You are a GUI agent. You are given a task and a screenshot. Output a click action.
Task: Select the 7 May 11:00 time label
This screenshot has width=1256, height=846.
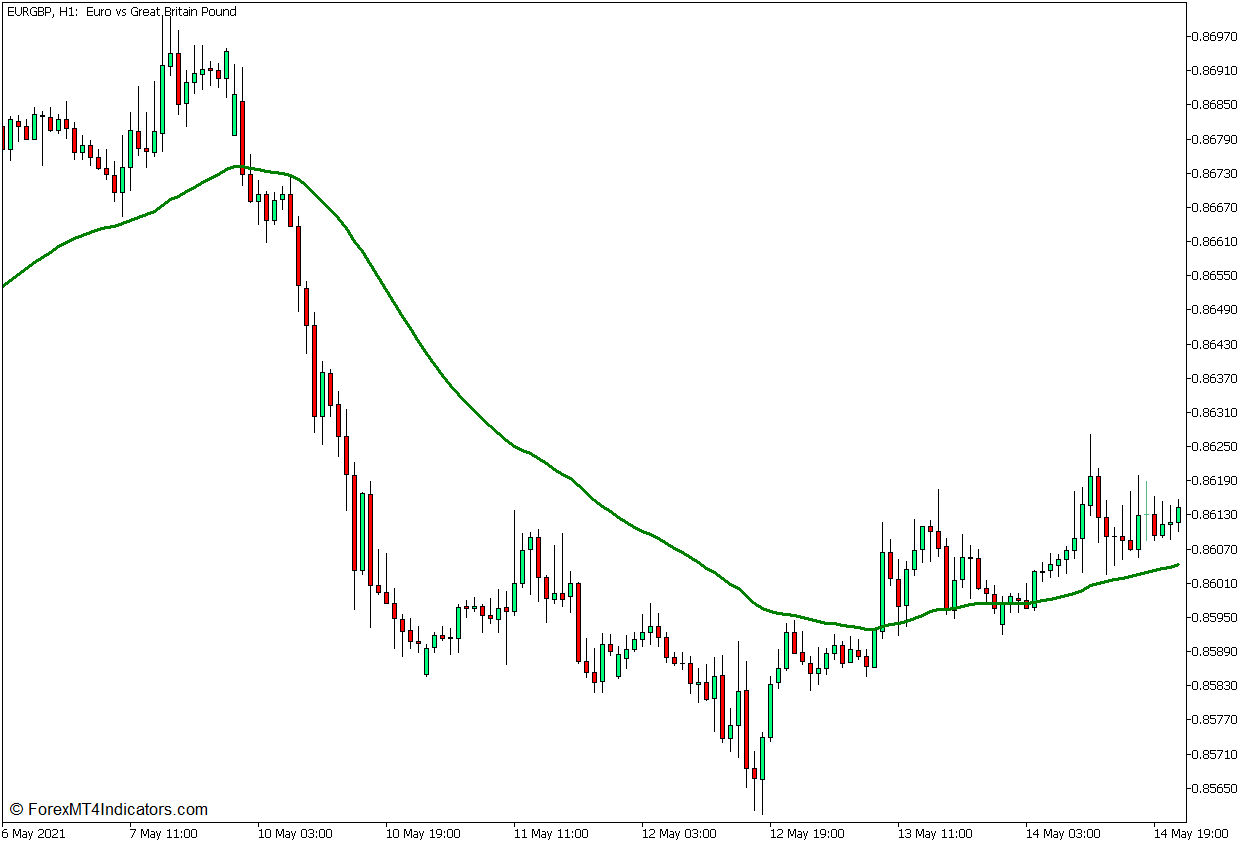point(163,833)
